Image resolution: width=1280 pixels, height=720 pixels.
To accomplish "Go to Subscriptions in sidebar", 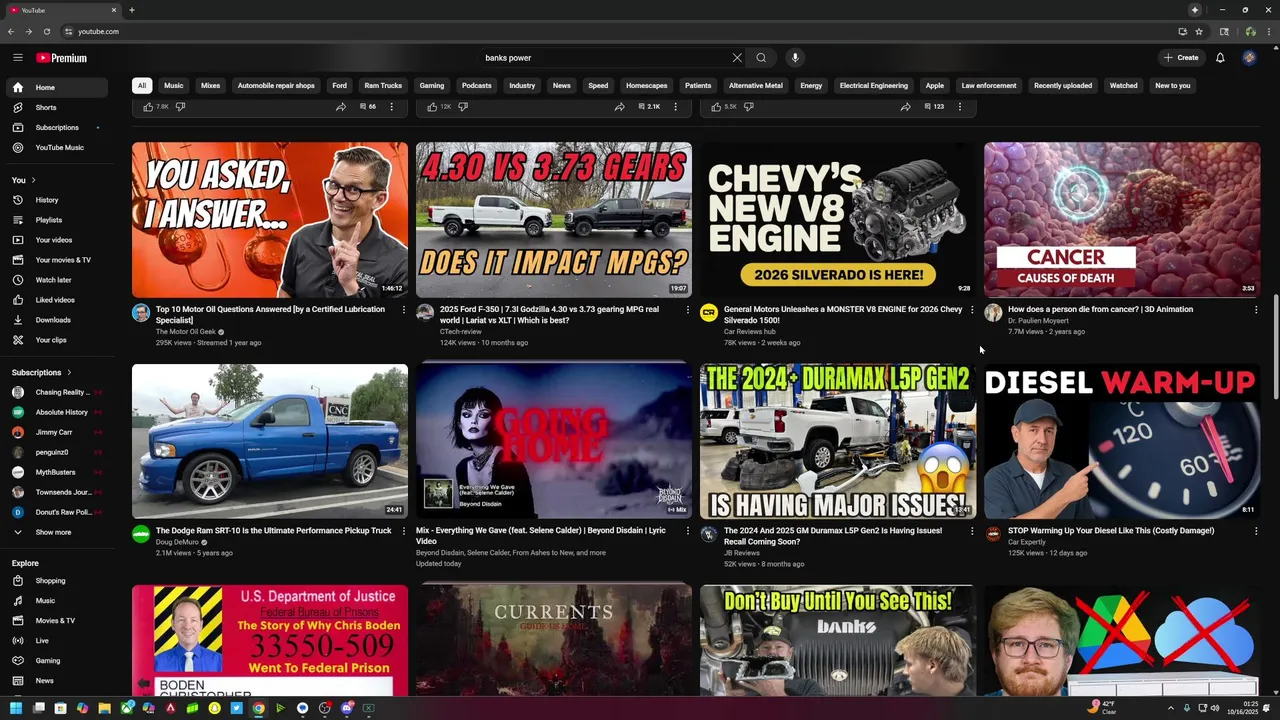I will click(x=56, y=127).
